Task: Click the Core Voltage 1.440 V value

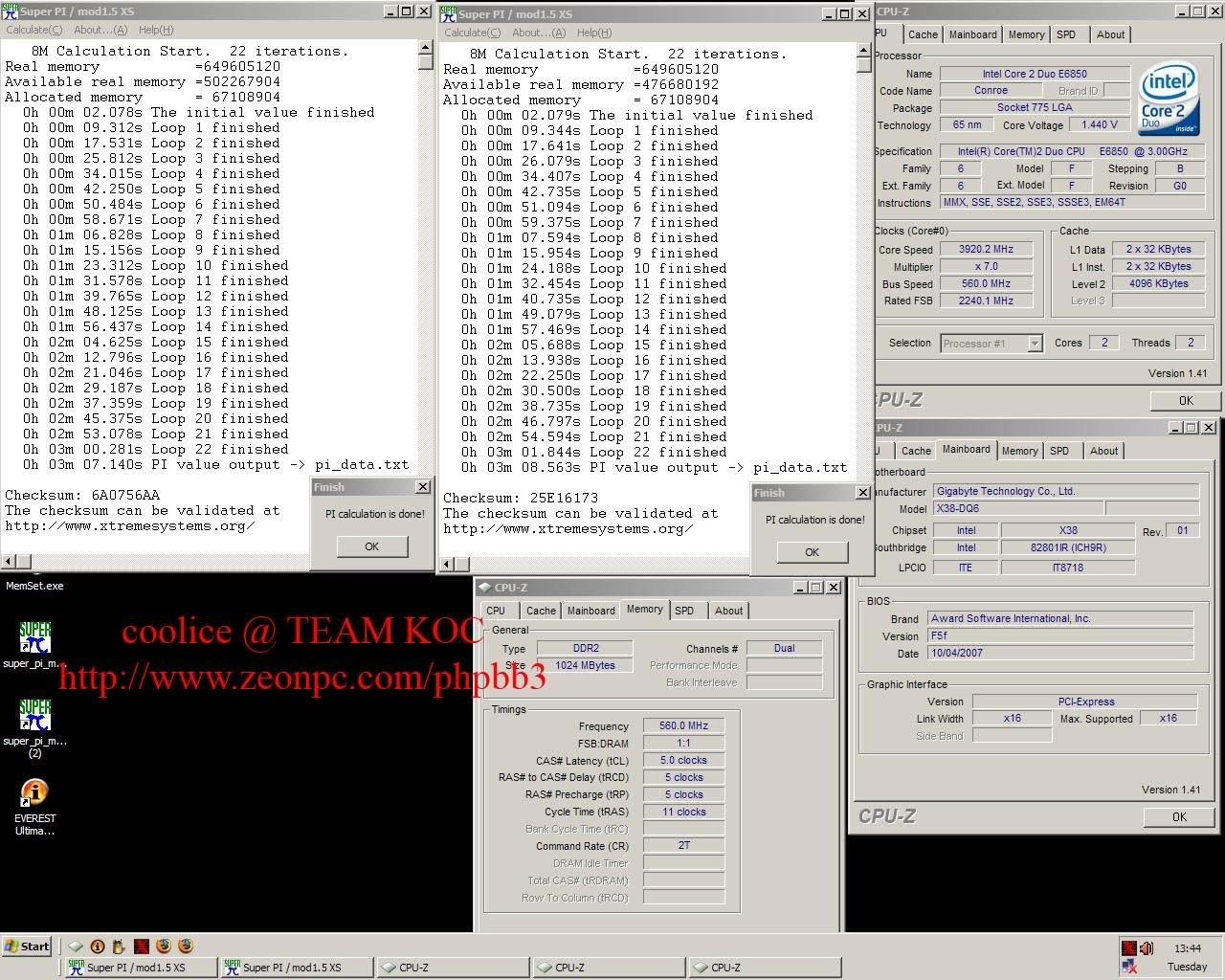Action: pos(1100,125)
